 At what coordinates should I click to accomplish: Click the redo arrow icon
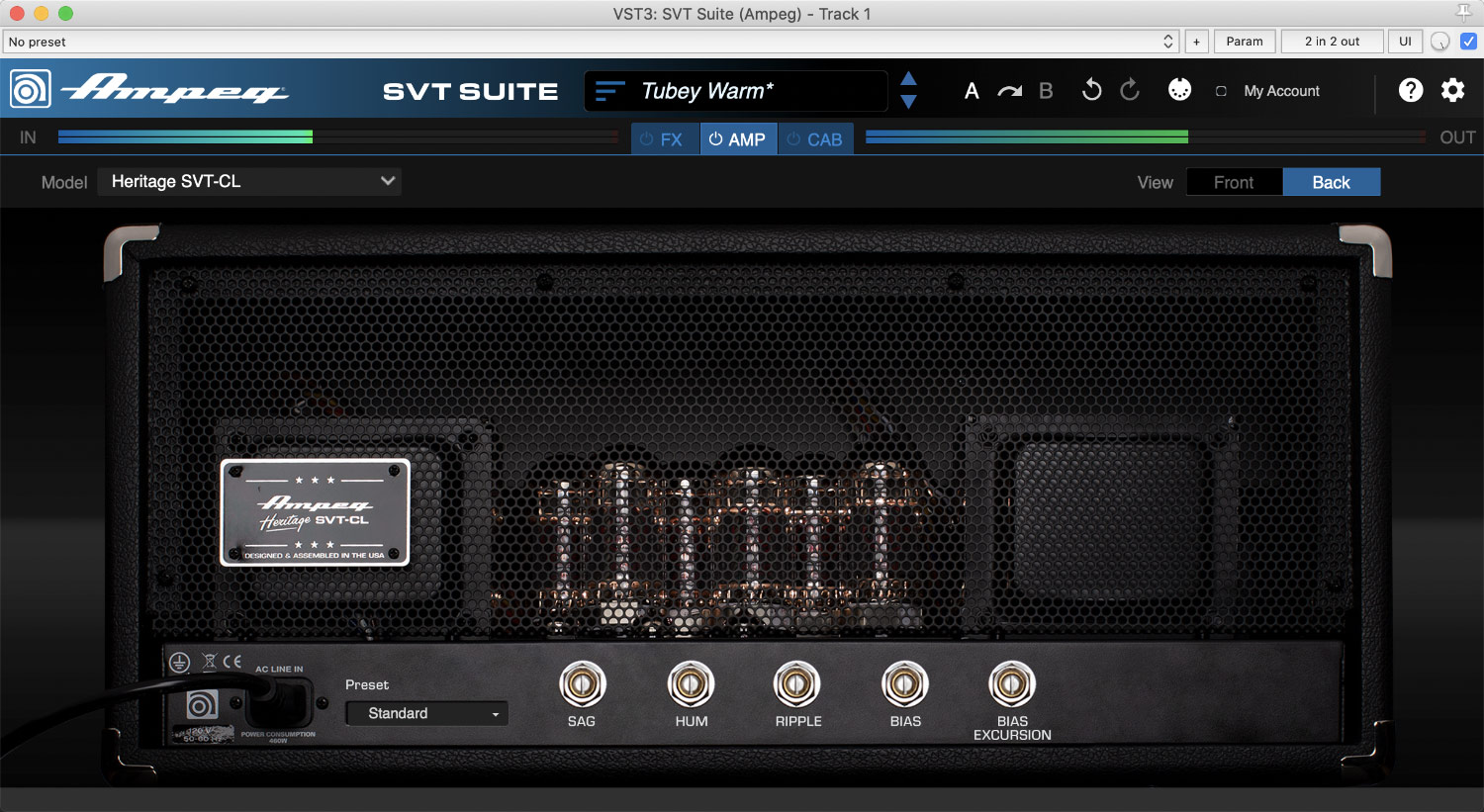1130,90
